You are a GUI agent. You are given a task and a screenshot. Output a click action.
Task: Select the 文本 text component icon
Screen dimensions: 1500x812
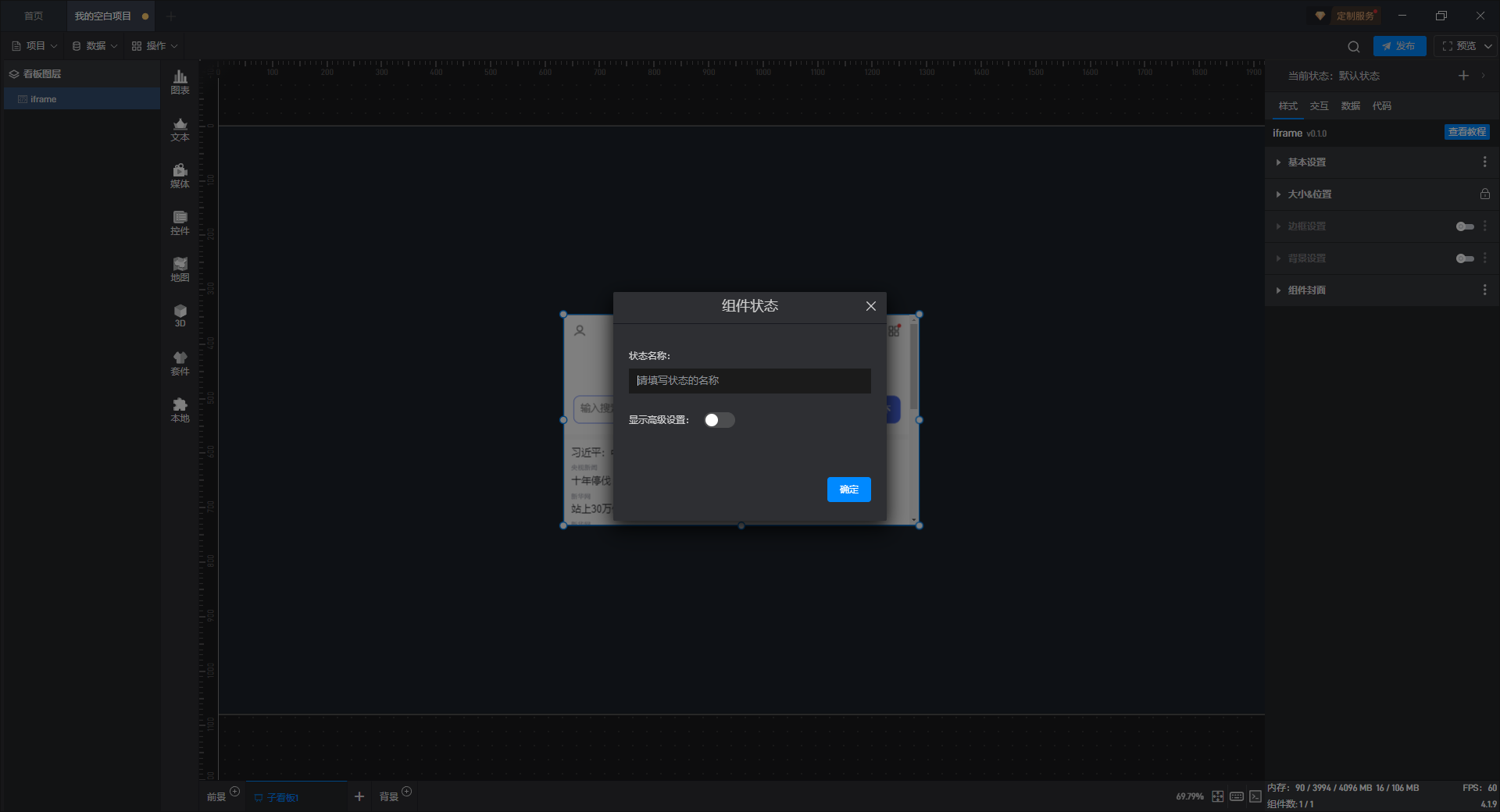click(x=180, y=129)
